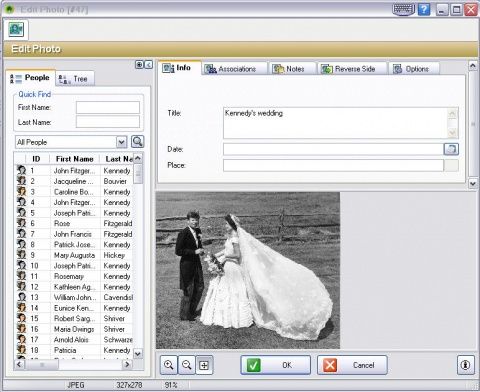Click the info panel scroll down arrow
This screenshot has height=392, width=480.
pos(473,183)
